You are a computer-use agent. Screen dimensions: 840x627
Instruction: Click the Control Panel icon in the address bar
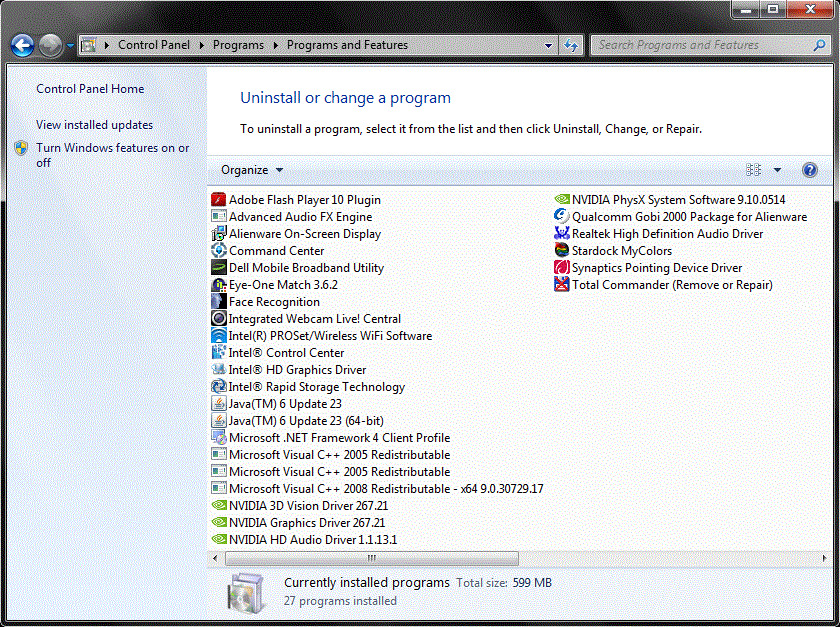click(x=89, y=45)
